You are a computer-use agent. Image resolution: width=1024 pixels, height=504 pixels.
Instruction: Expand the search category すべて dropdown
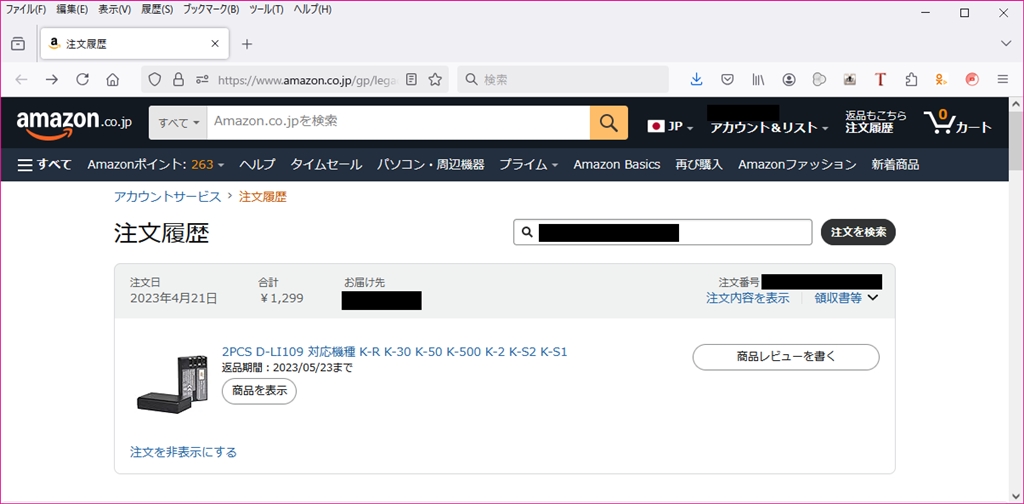pyautogui.click(x=178, y=123)
